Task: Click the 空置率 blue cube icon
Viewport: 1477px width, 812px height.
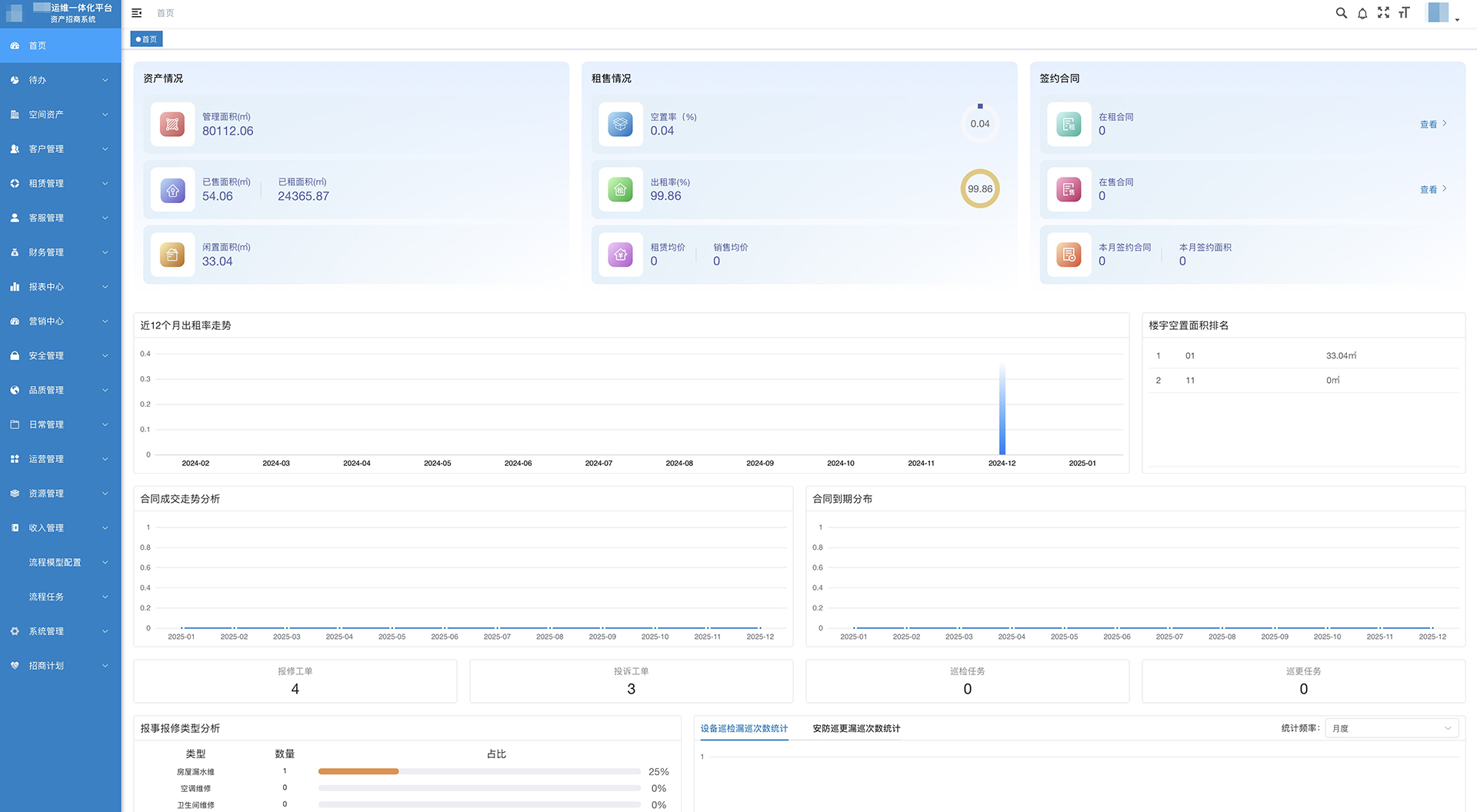Action: point(620,124)
